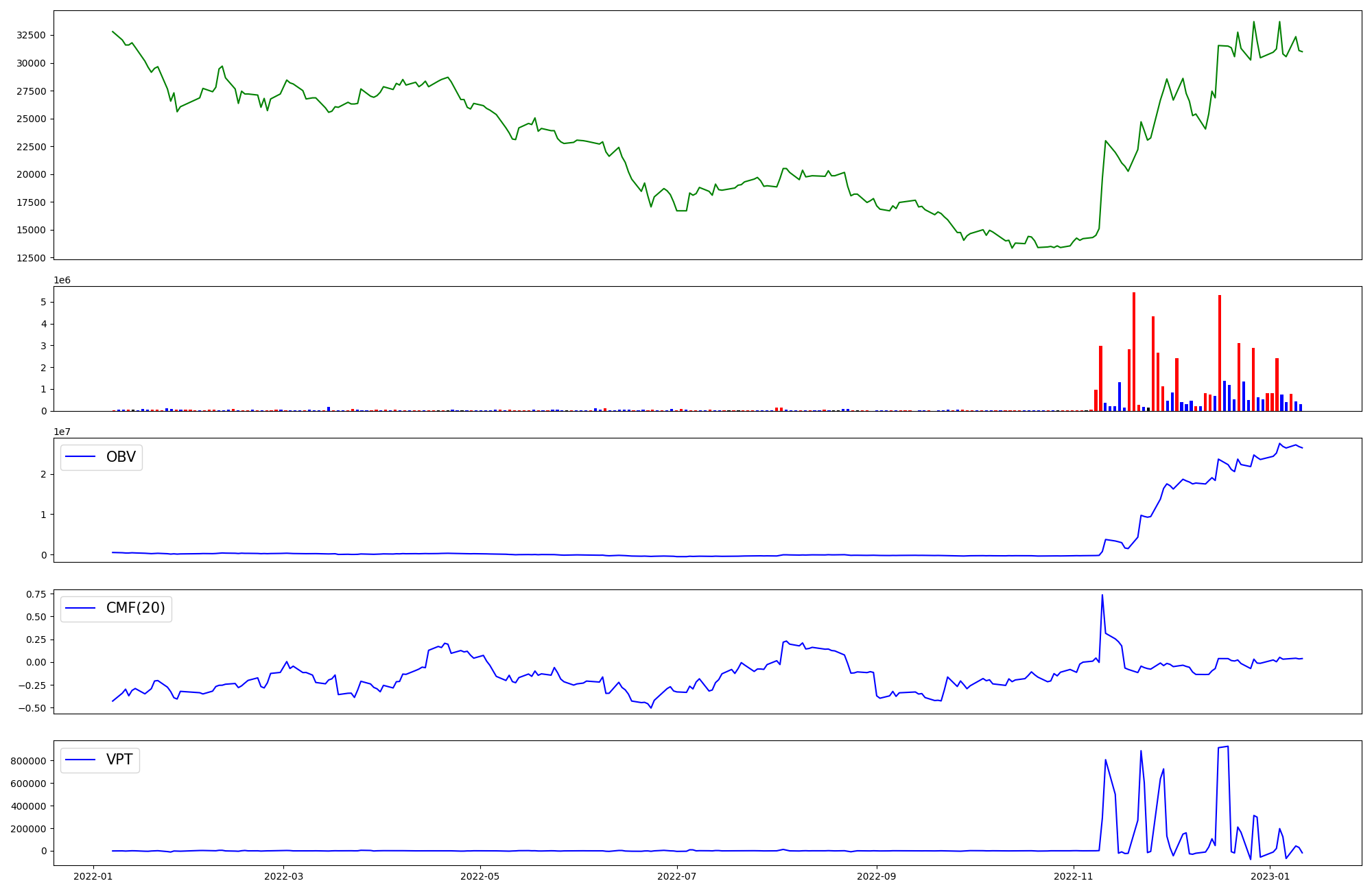
Task: Click the 2022-03 x-axis date label
Action: click(x=283, y=876)
